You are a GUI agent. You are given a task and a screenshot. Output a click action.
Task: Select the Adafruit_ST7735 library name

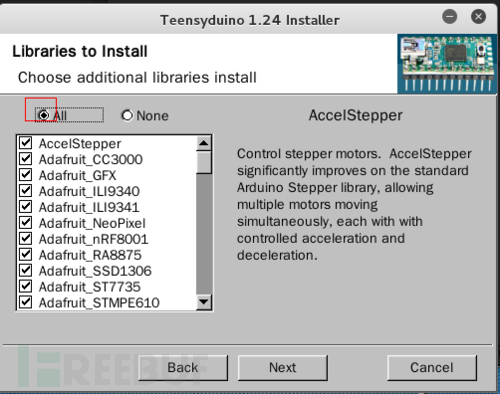click(x=90, y=287)
